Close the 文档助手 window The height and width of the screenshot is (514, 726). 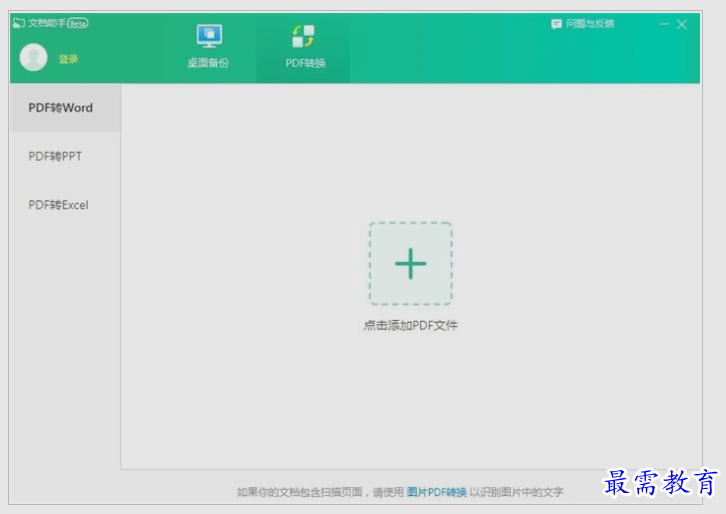coord(682,24)
